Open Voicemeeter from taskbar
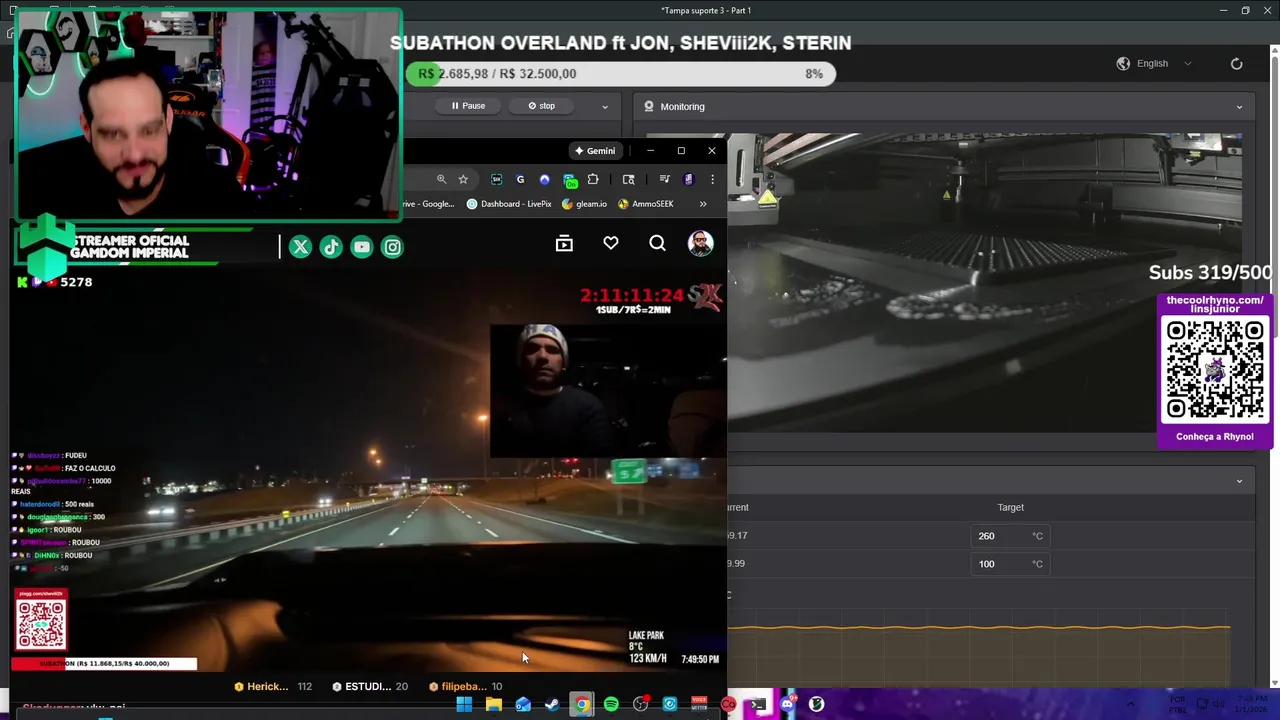1280x720 pixels. pyautogui.click(x=699, y=704)
